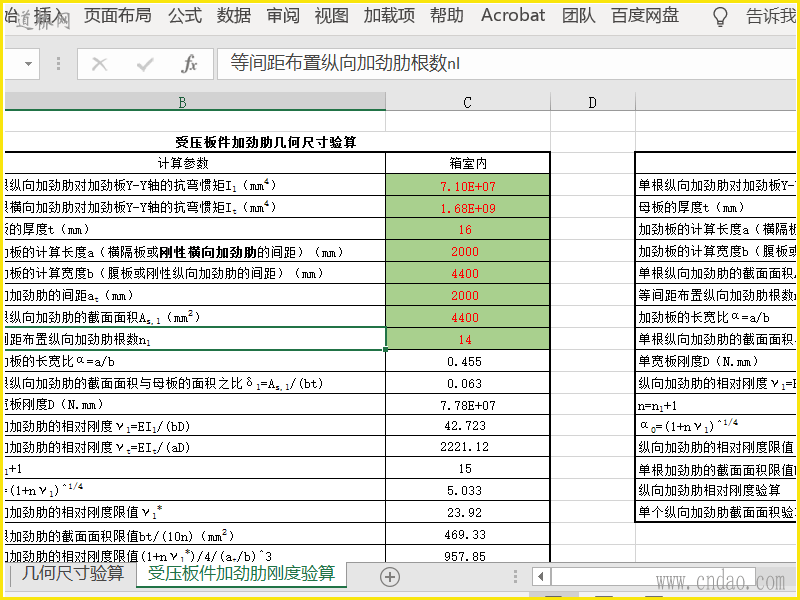Select the 4400 cell in the 计算宽度b row

468,273
